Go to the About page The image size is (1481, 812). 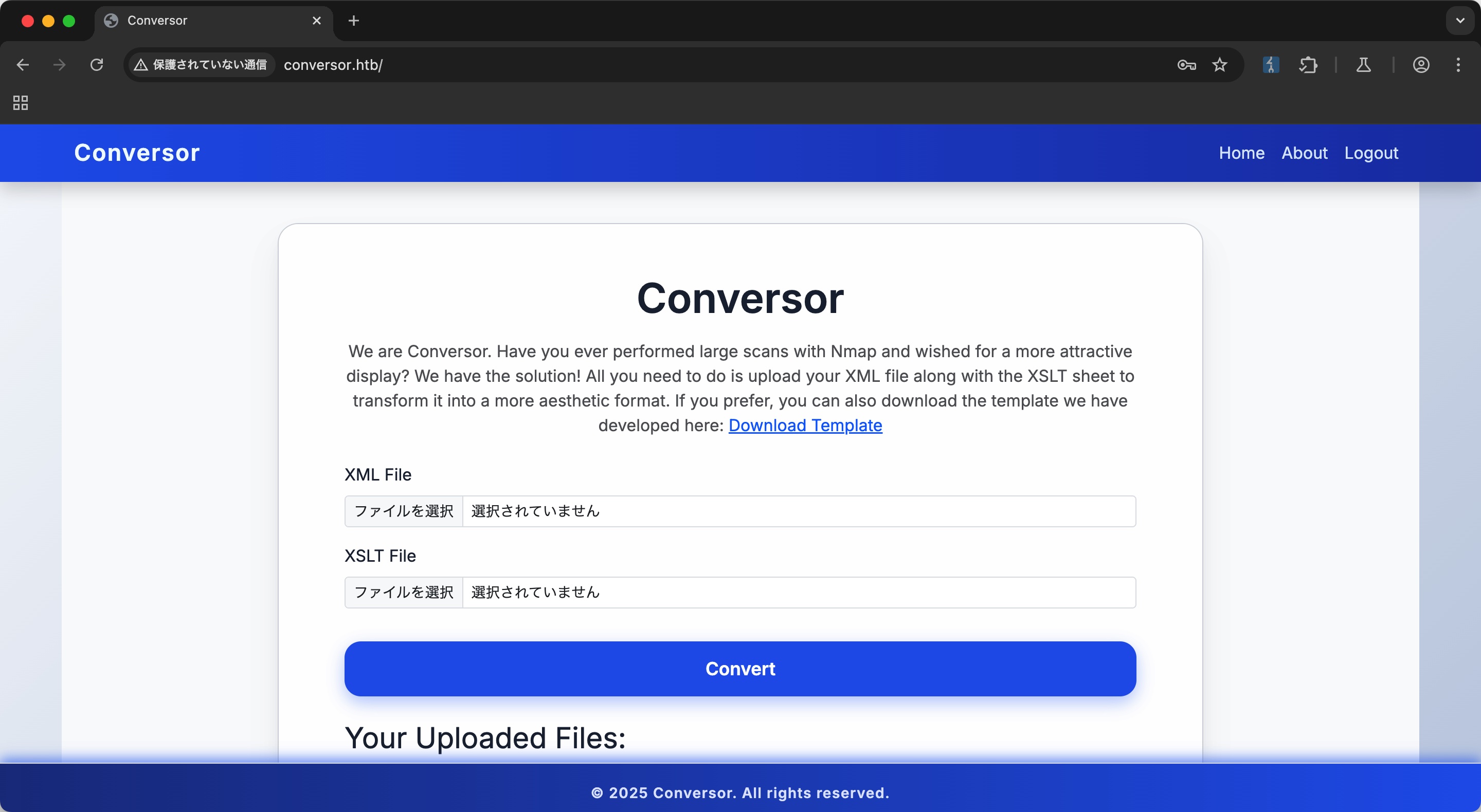1304,153
